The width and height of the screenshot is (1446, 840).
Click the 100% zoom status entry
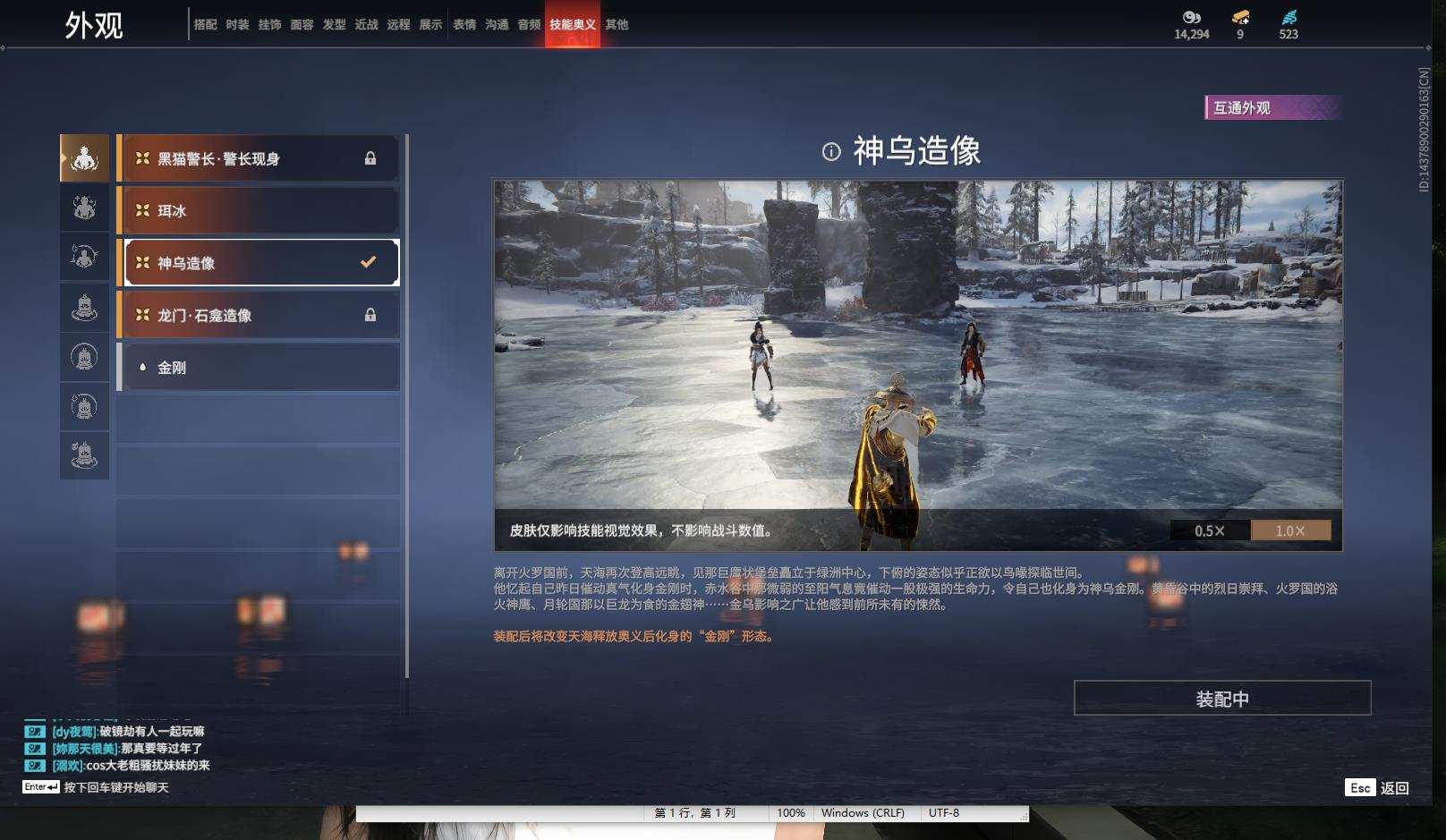(791, 813)
